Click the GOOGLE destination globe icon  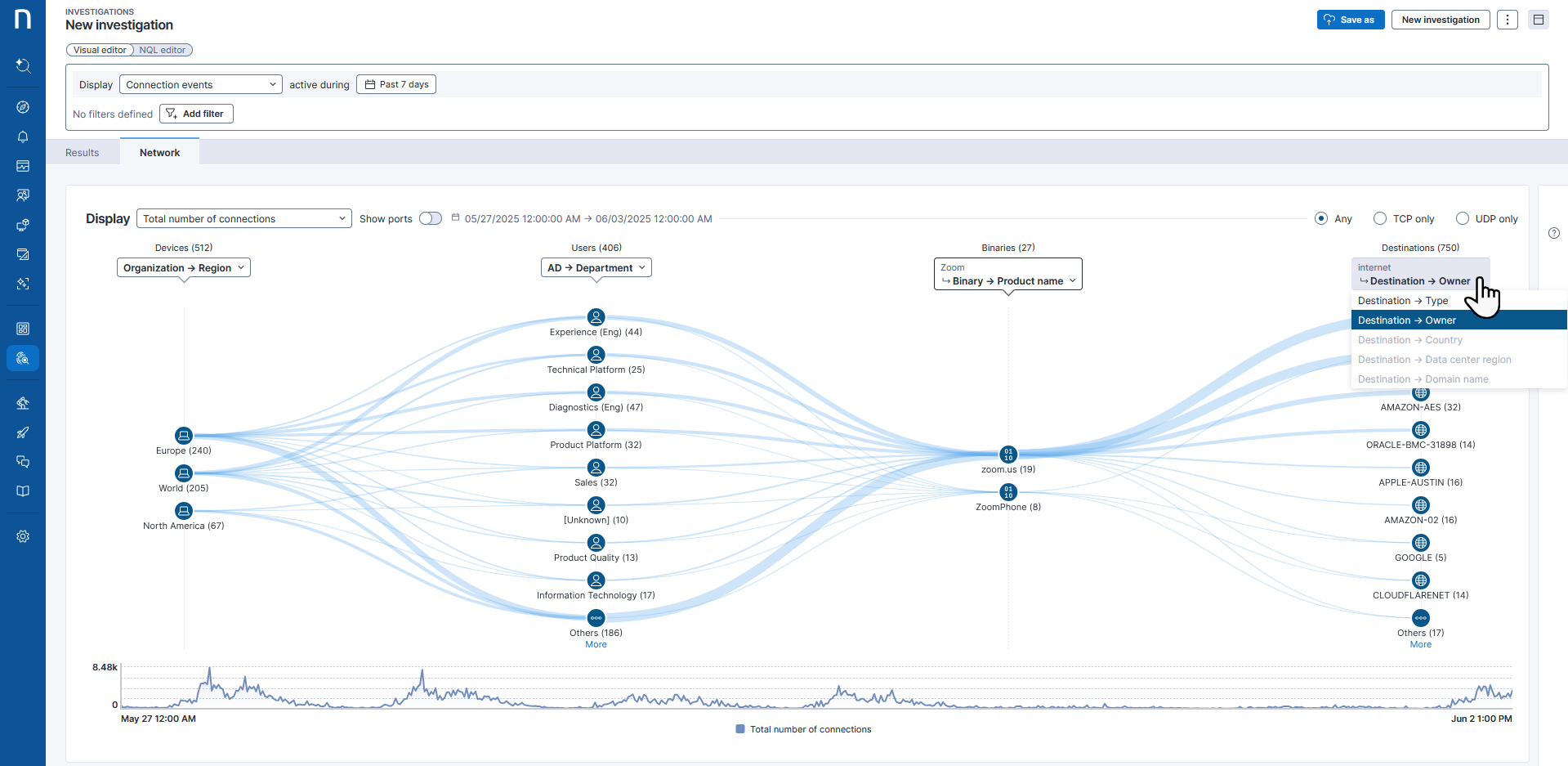click(x=1421, y=543)
